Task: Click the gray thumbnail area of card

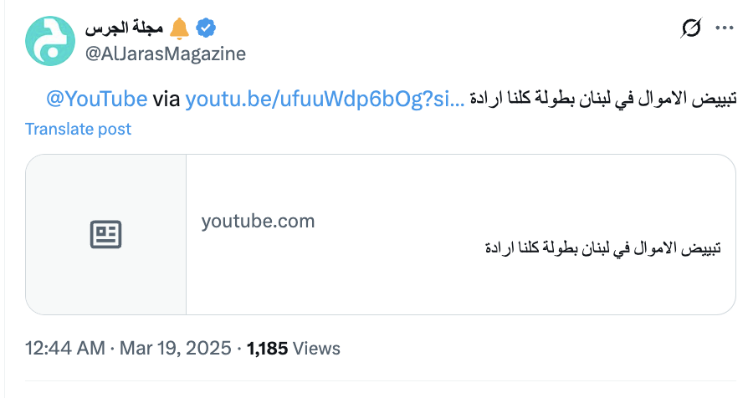Action: pyautogui.click(x=106, y=234)
